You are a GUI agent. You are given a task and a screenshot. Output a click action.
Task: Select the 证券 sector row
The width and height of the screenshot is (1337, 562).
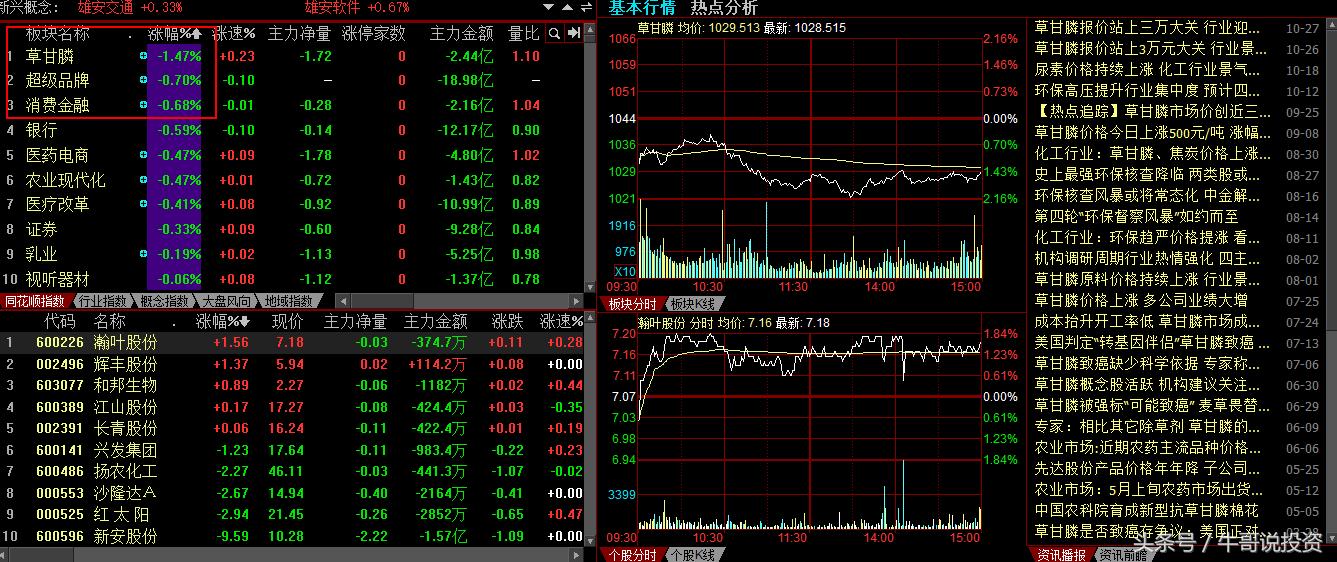292,229
